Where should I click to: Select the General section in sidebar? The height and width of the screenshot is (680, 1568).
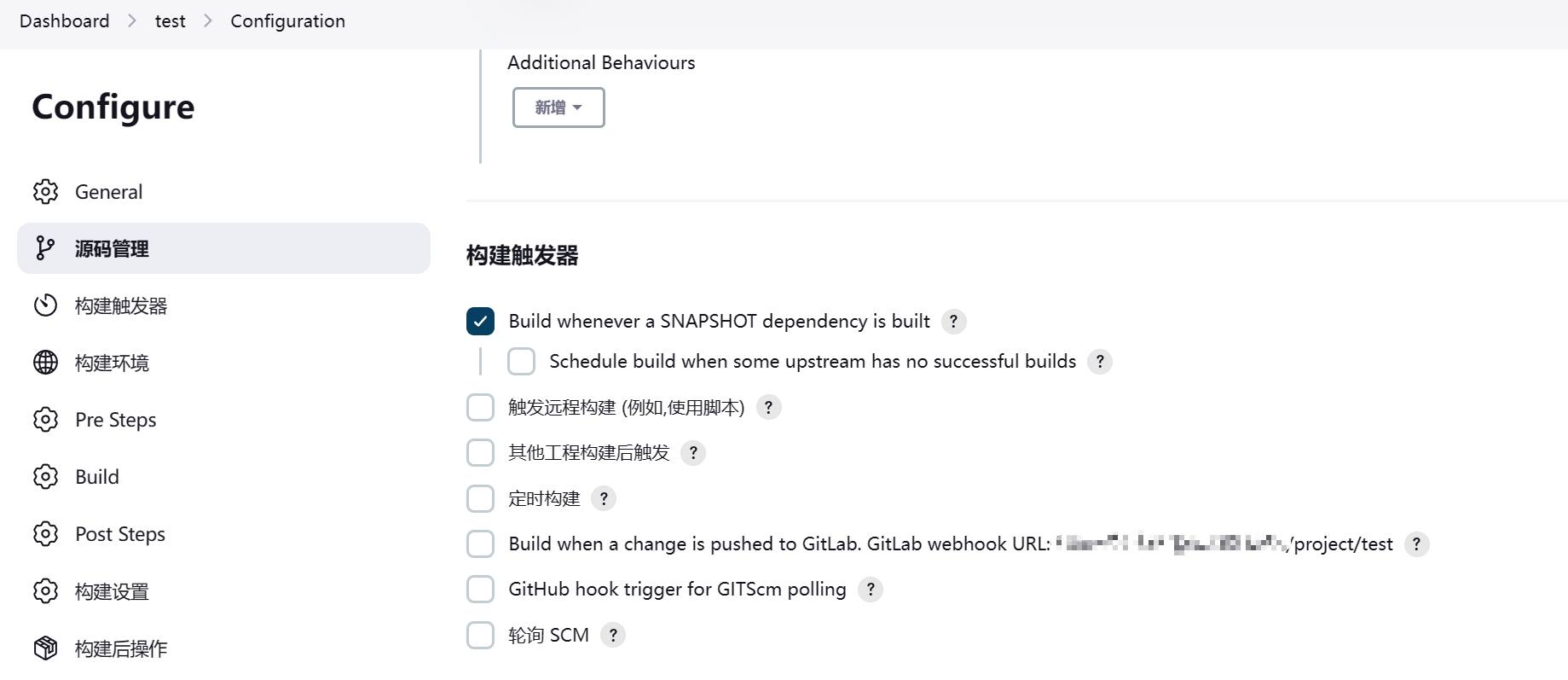(108, 191)
